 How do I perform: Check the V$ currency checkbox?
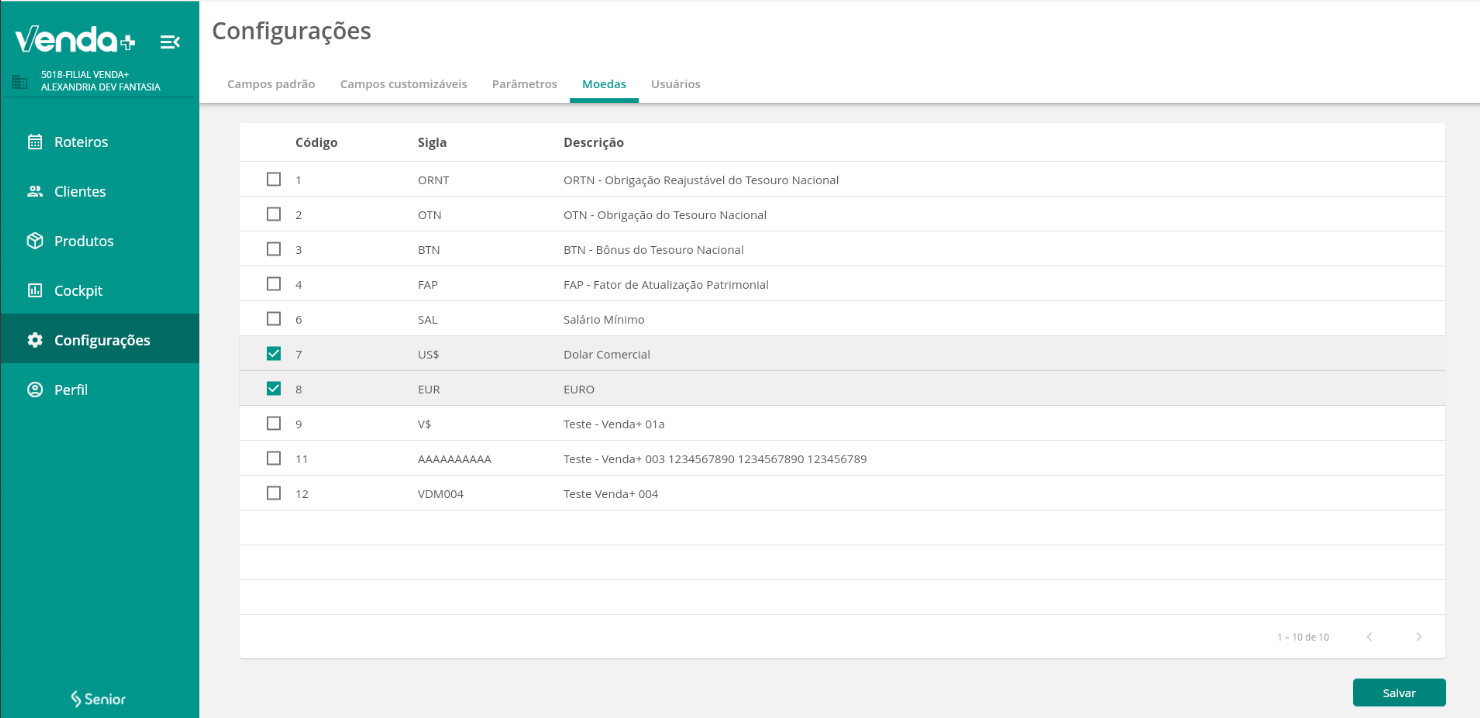(274, 423)
